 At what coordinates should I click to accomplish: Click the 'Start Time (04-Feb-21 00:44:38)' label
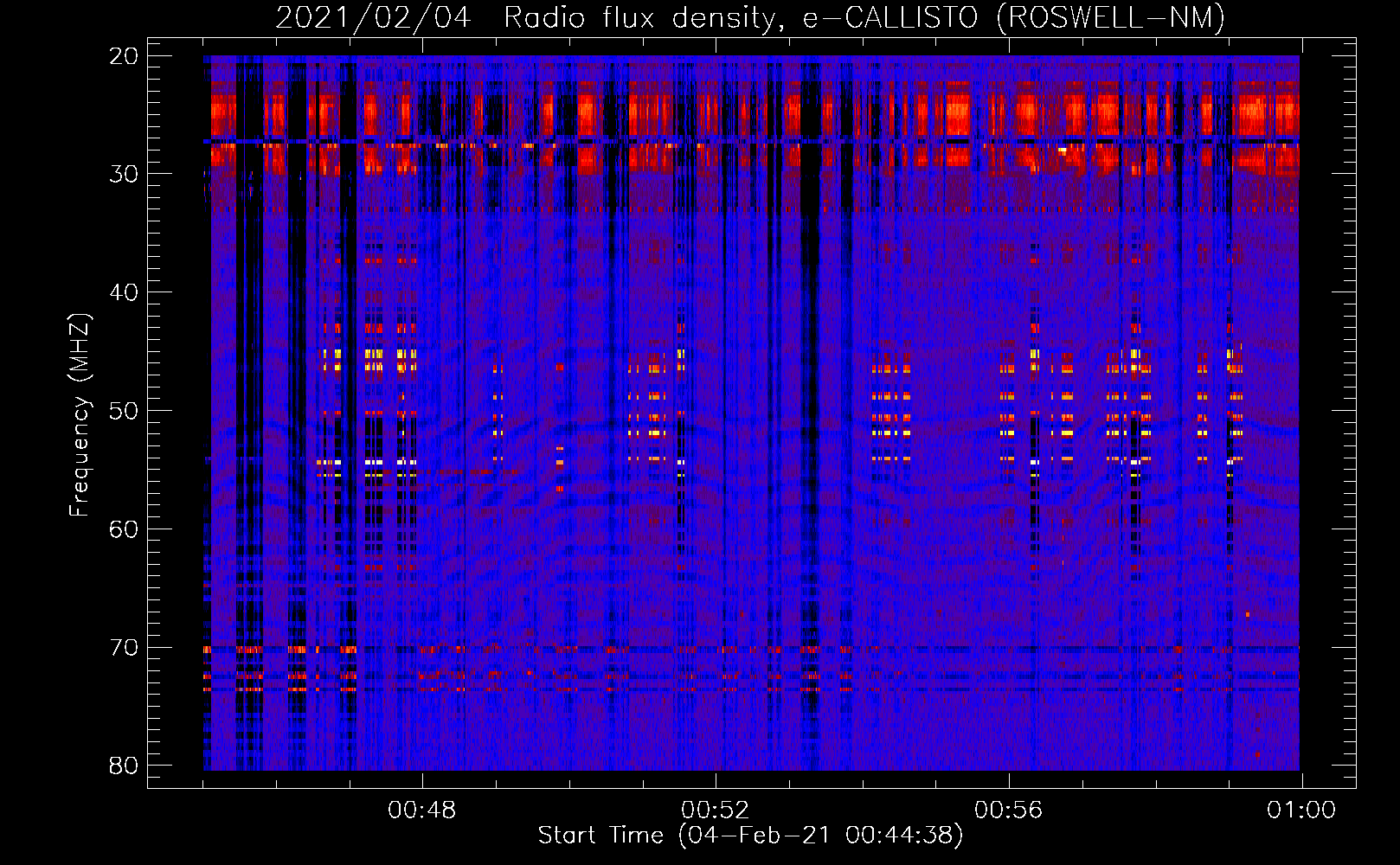pos(750,836)
